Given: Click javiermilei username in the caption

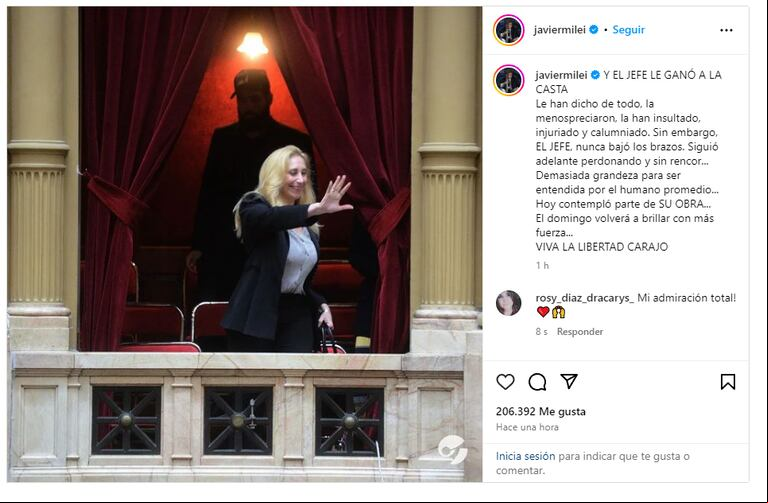Looking at the screenshot, I should [x=561, y=75].
